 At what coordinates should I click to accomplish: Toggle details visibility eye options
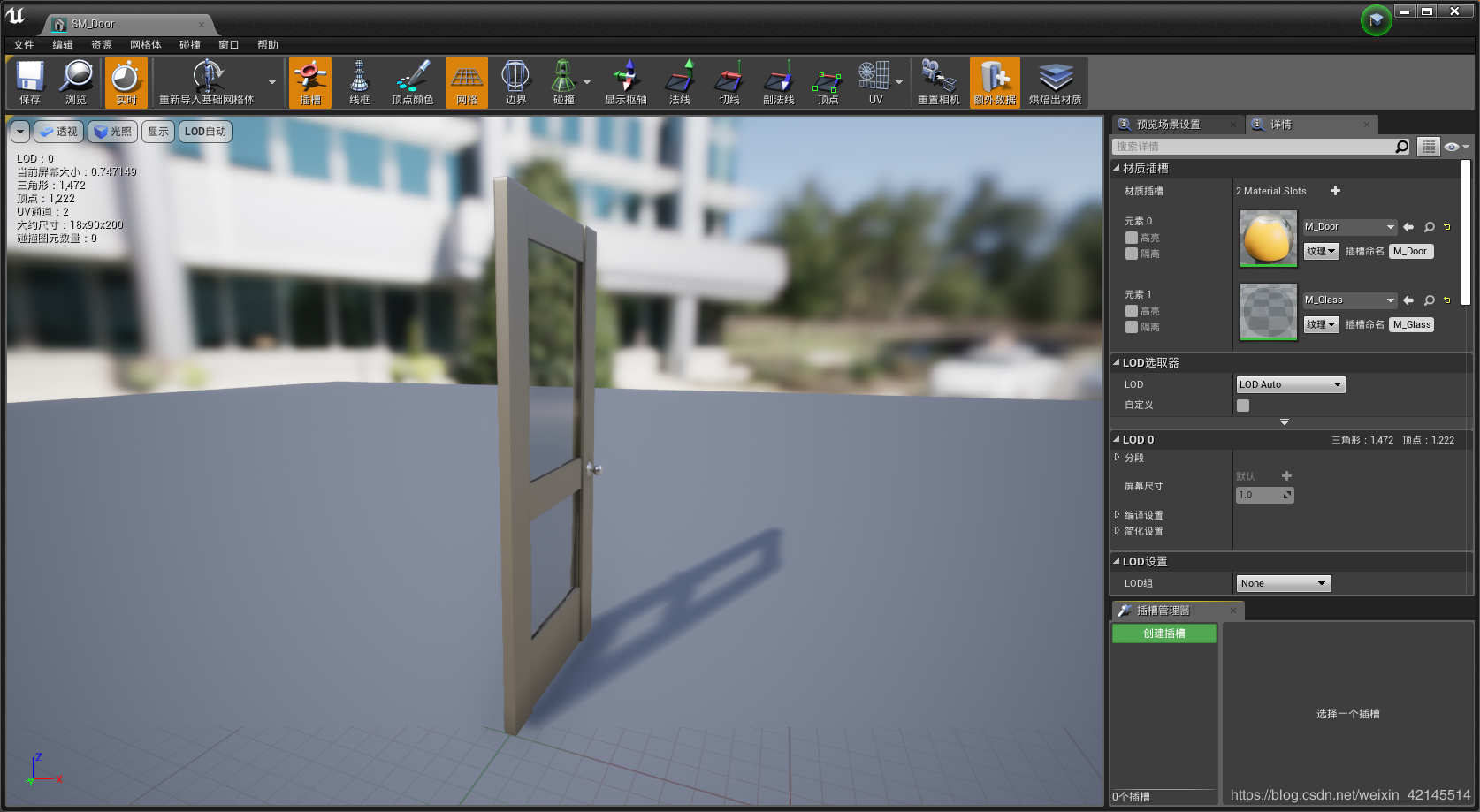coord(1456,147)
